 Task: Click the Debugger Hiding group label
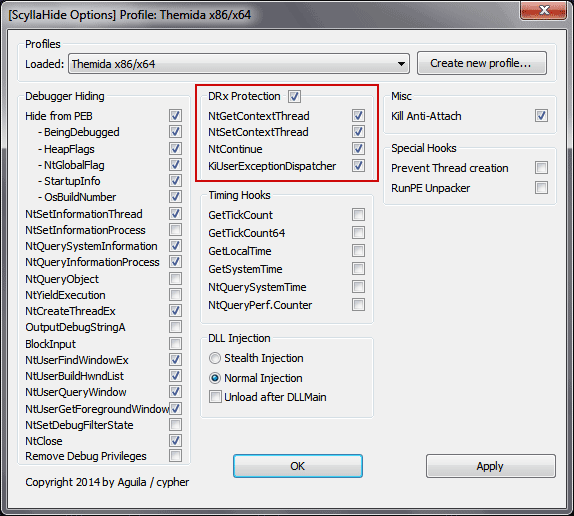pos(65,96)
